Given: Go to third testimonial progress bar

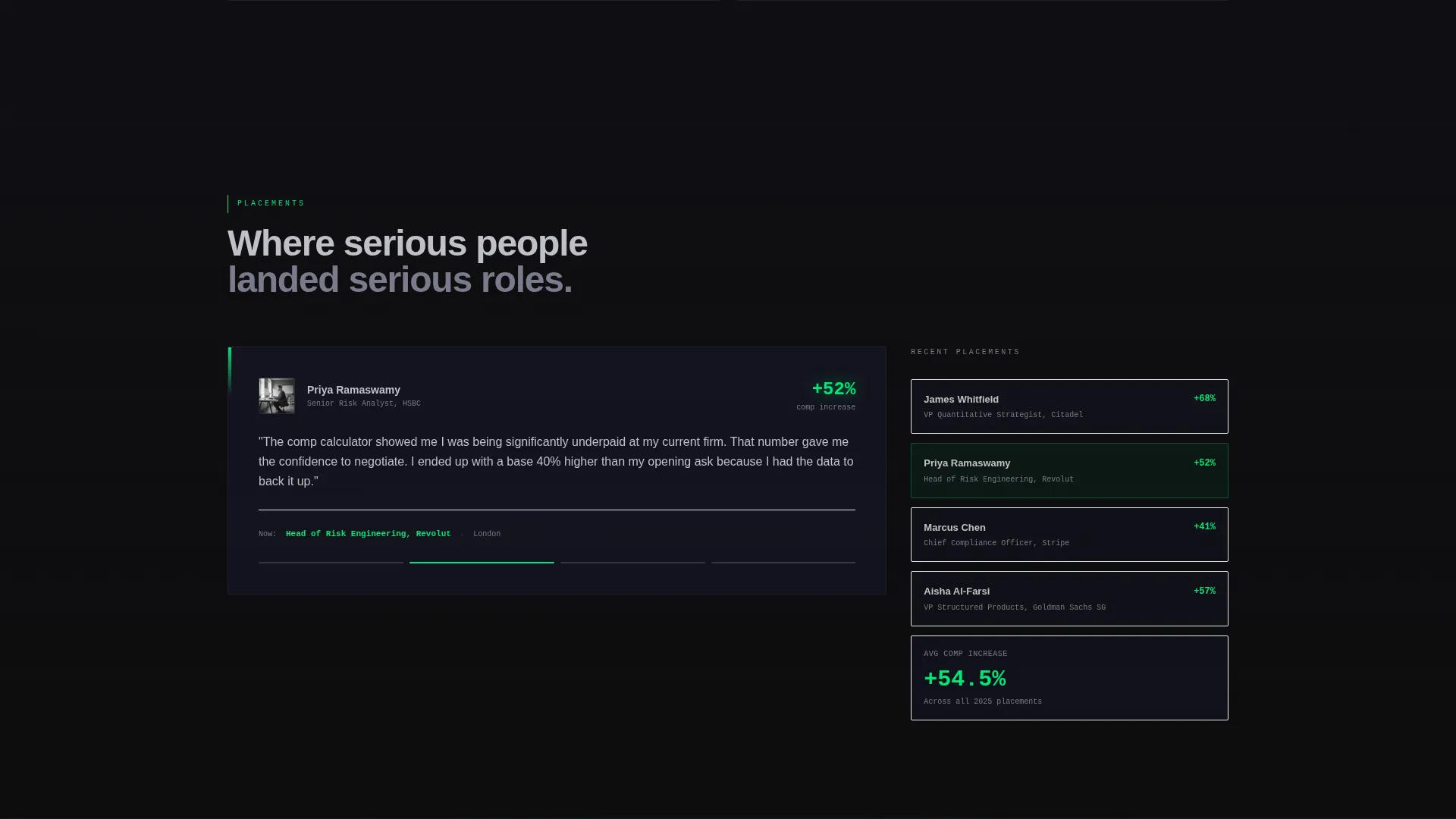Looking at the screenshot, I should pos(632,563).
